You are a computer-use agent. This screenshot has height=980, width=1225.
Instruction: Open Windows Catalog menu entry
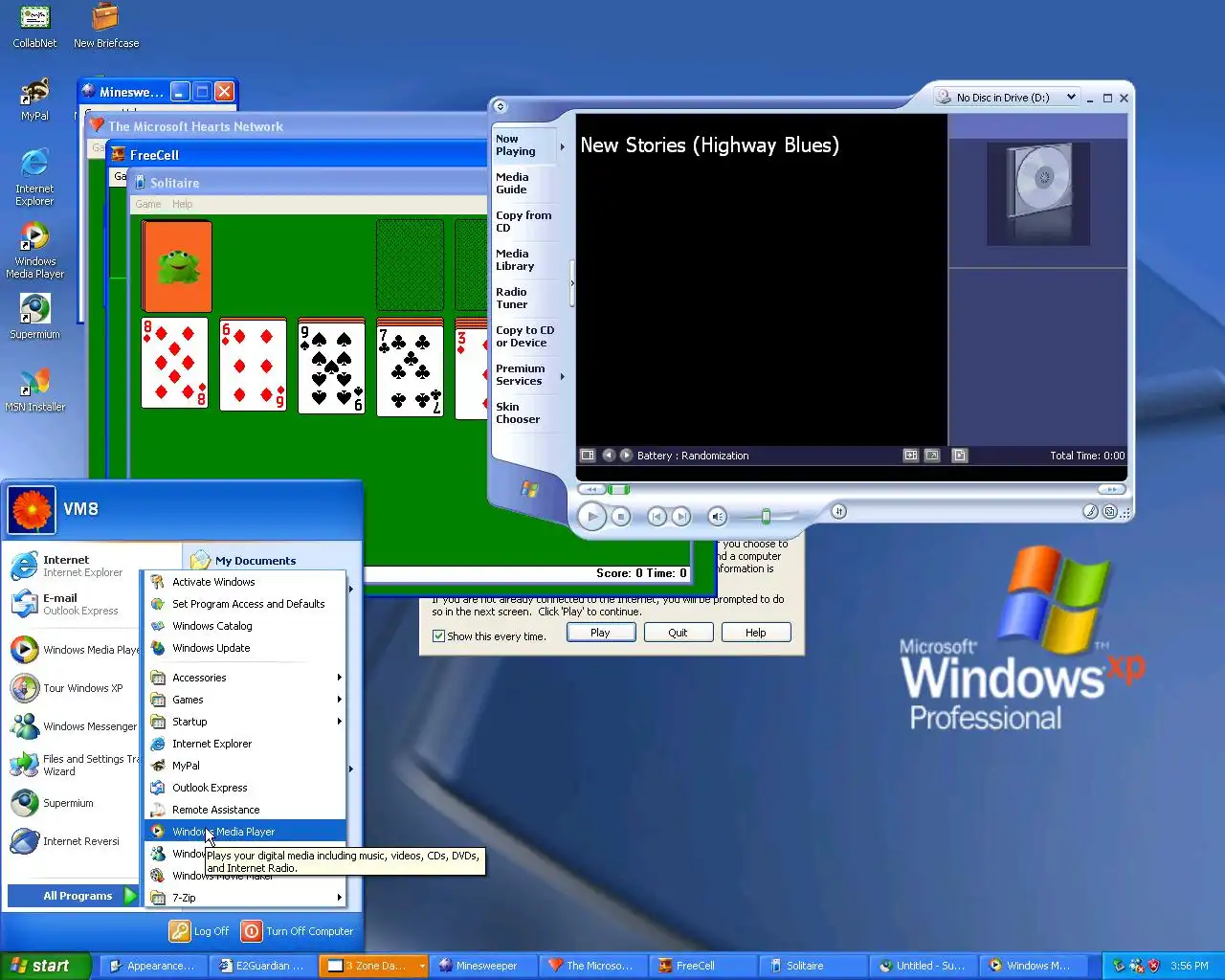click(245, 626)
